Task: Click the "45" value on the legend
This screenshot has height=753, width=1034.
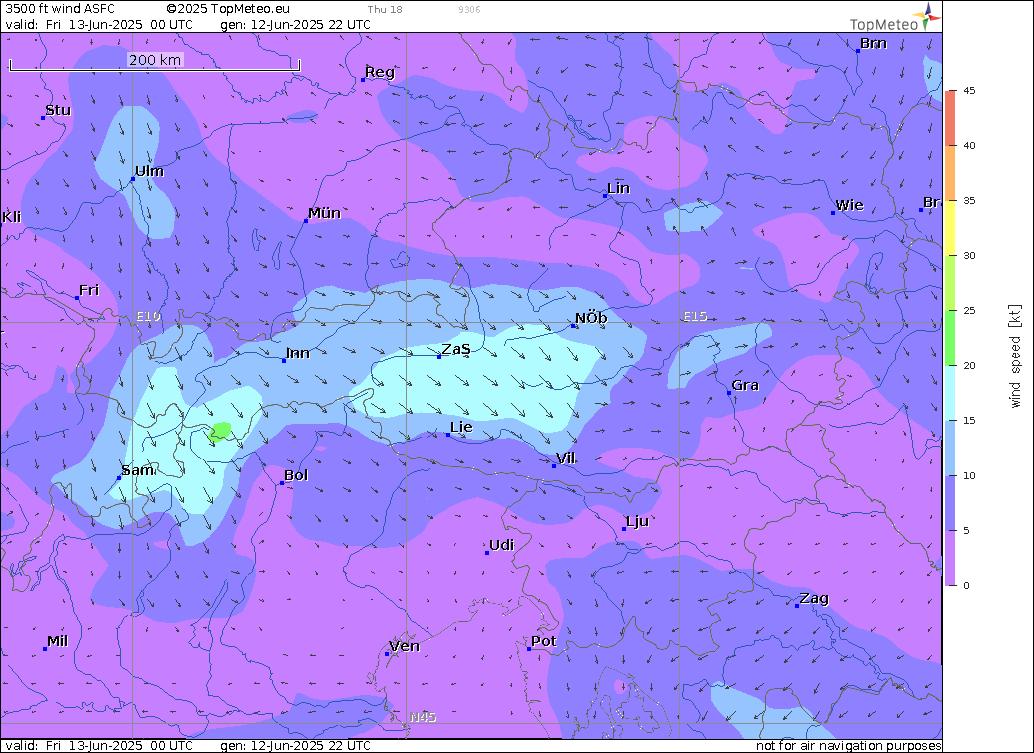Action: pos(969,91)
